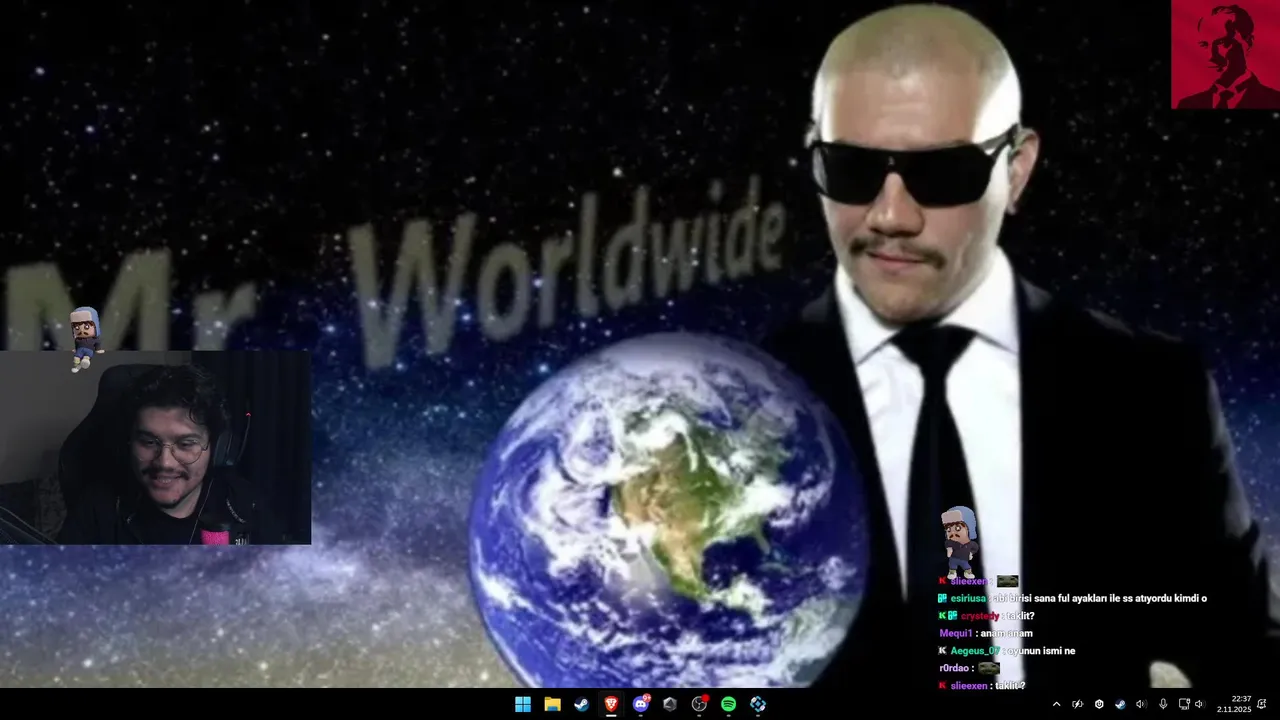1280x720 pixels.
Task: Open the notification center icon
Action: tap(1262, 704)
